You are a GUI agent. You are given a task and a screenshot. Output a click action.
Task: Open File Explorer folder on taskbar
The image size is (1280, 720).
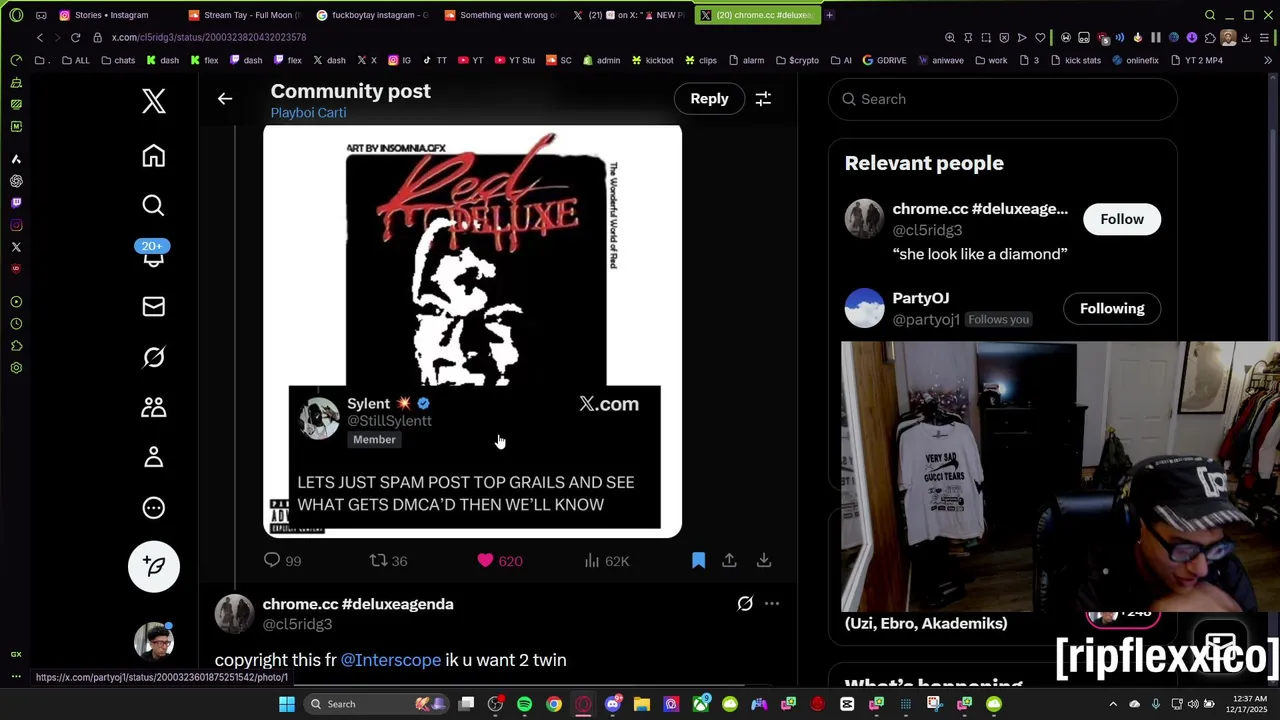click(x=642, y=704)
